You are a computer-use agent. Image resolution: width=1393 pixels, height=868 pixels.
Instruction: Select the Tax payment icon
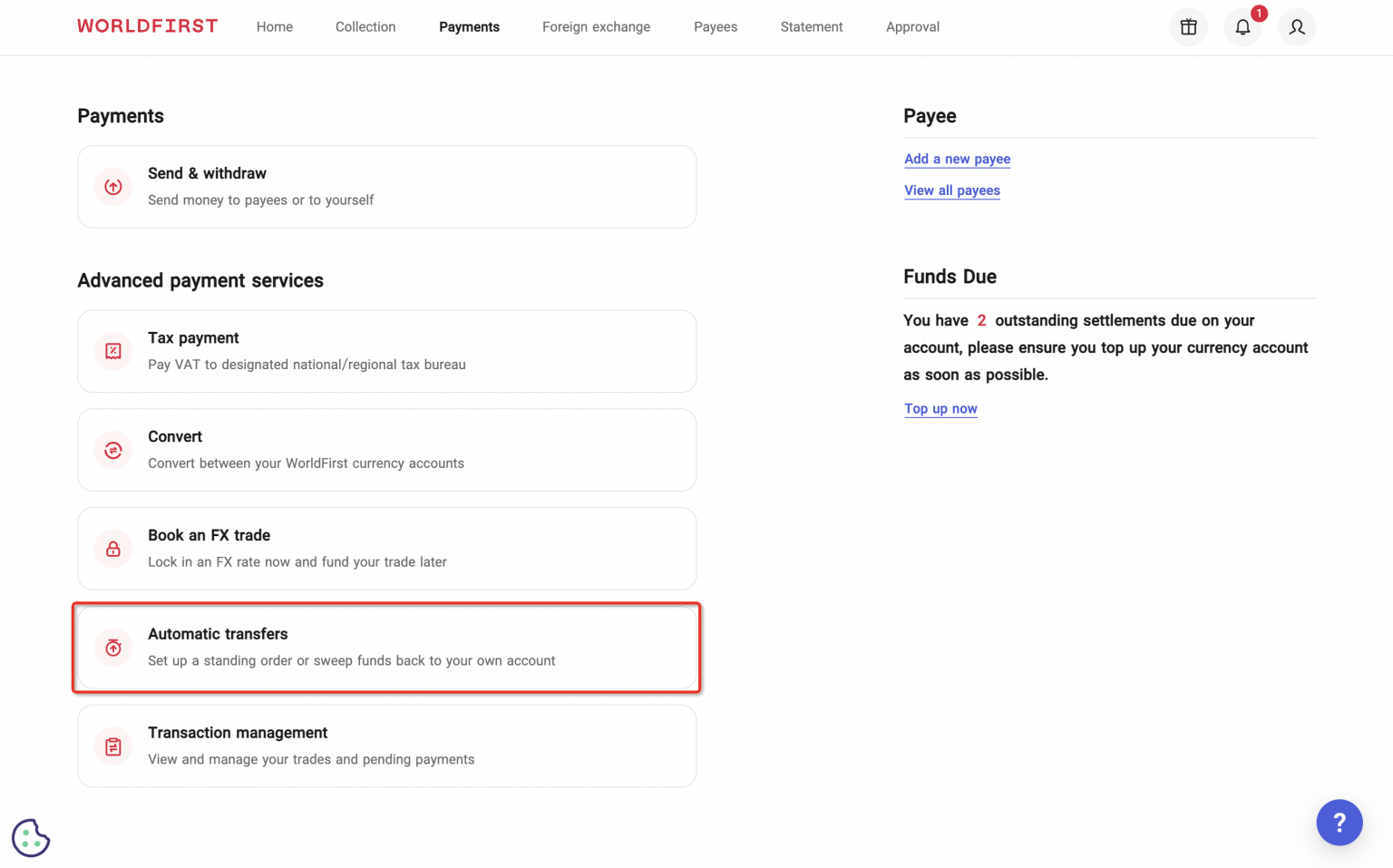point(112,350)
